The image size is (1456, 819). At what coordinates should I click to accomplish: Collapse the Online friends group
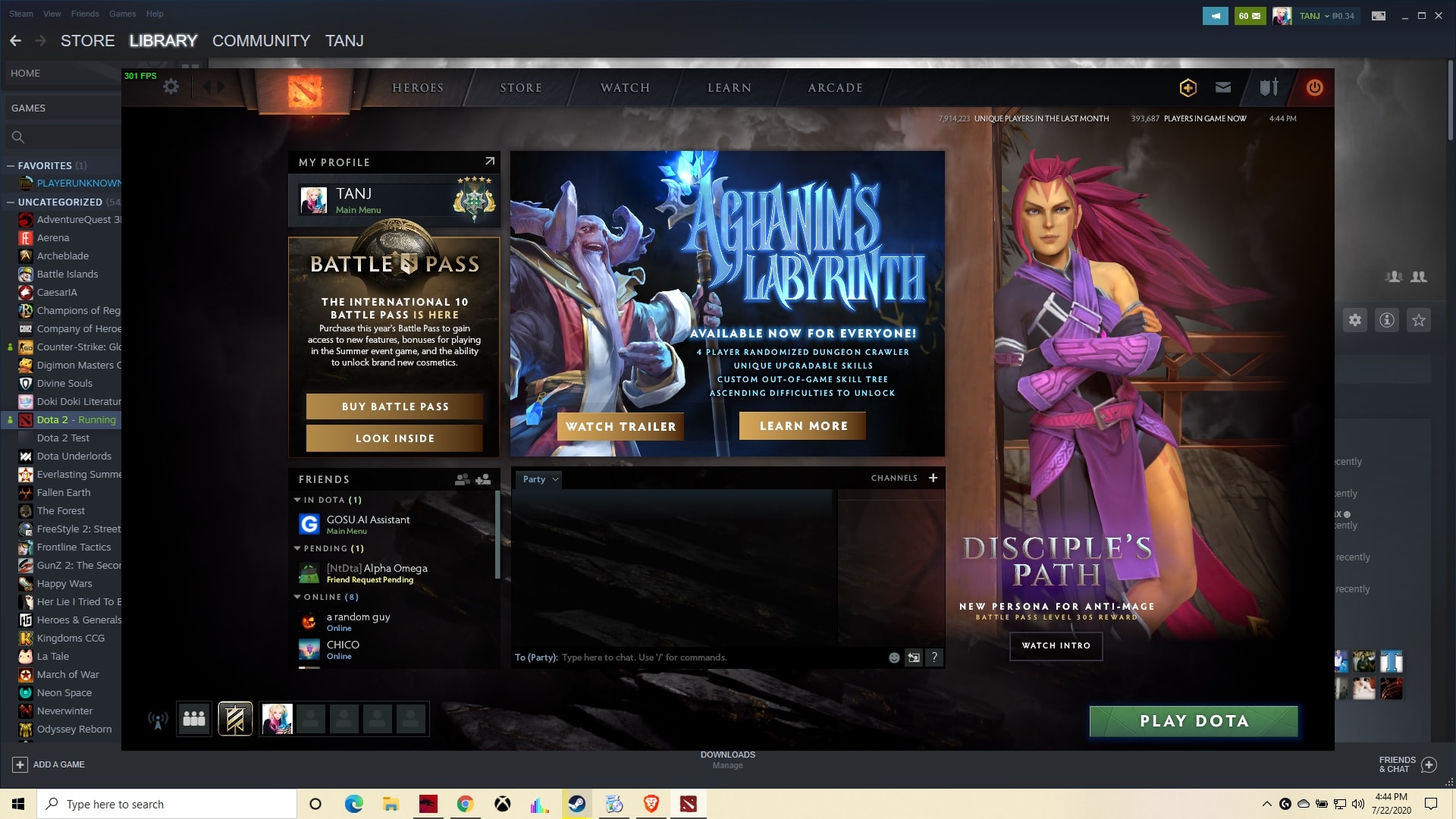(x=297, y=597)
